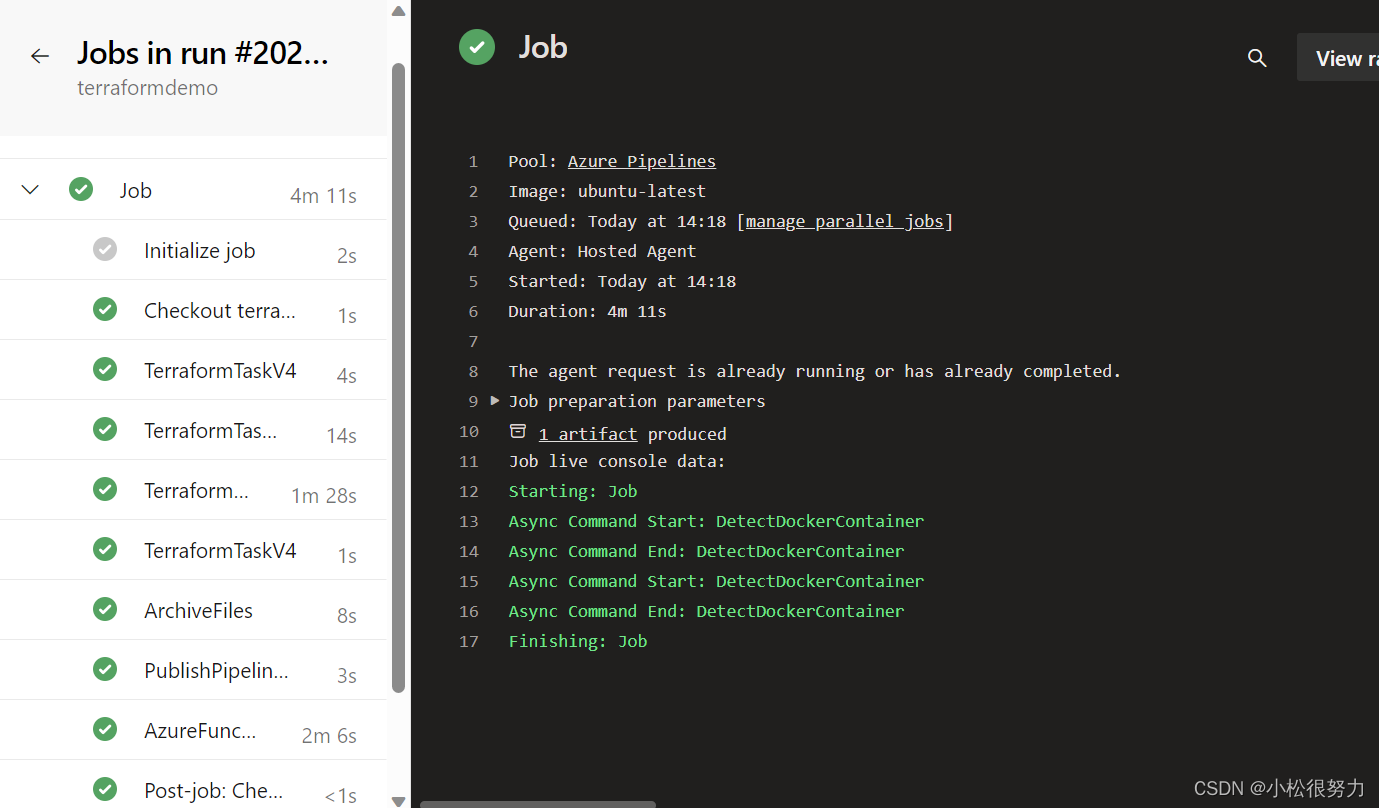This screenshot has width=1379, height=808.
Task: Expand Job preparation parameters triangle
Action: [x=495, y=400]
